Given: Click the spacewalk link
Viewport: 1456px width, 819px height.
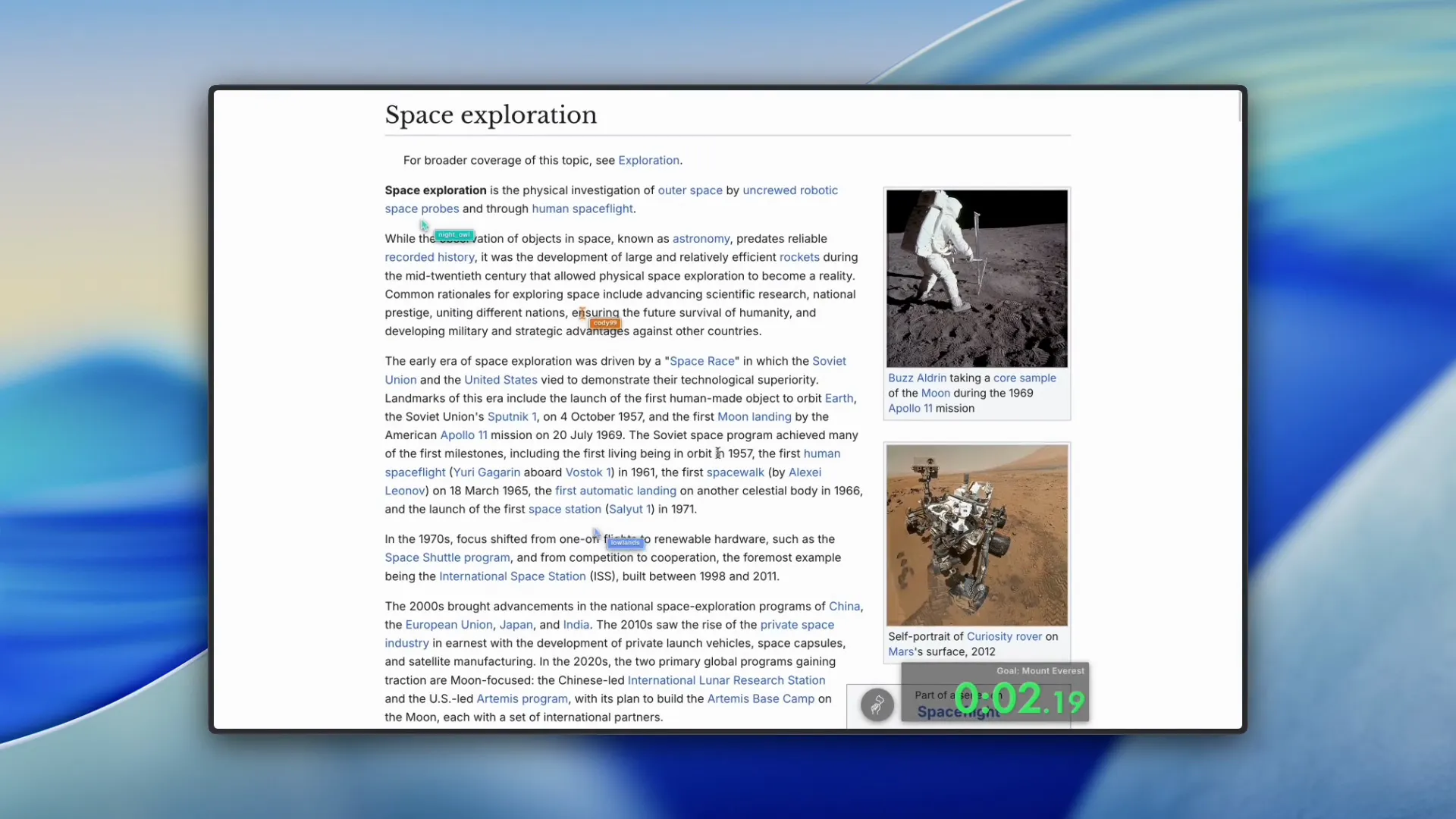Looking at the screenshot, I should (x=736, y=472).
